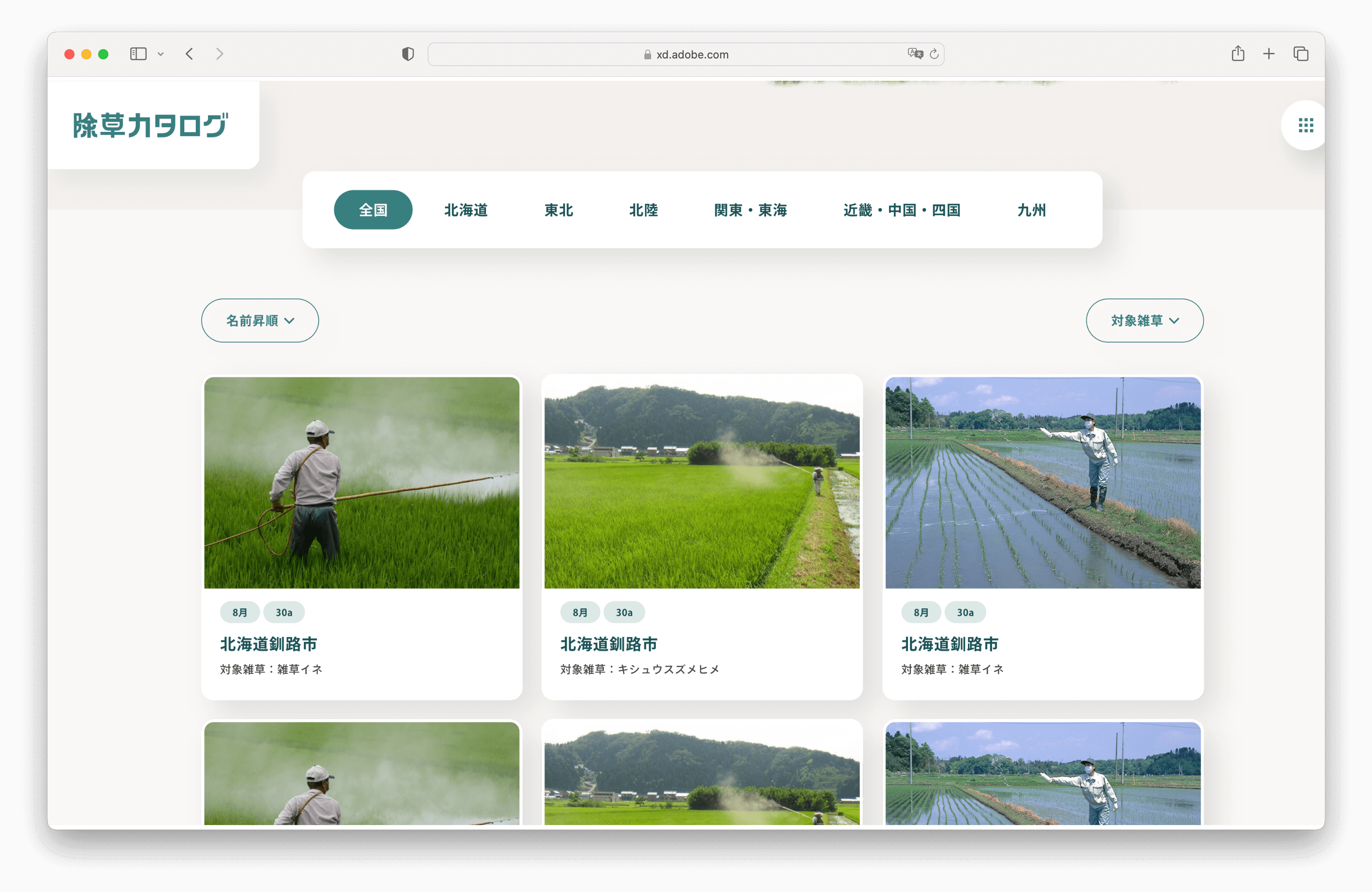Click 8月 tag on the third card
This screenshot has width=1372, height=892.
[921, 612]
